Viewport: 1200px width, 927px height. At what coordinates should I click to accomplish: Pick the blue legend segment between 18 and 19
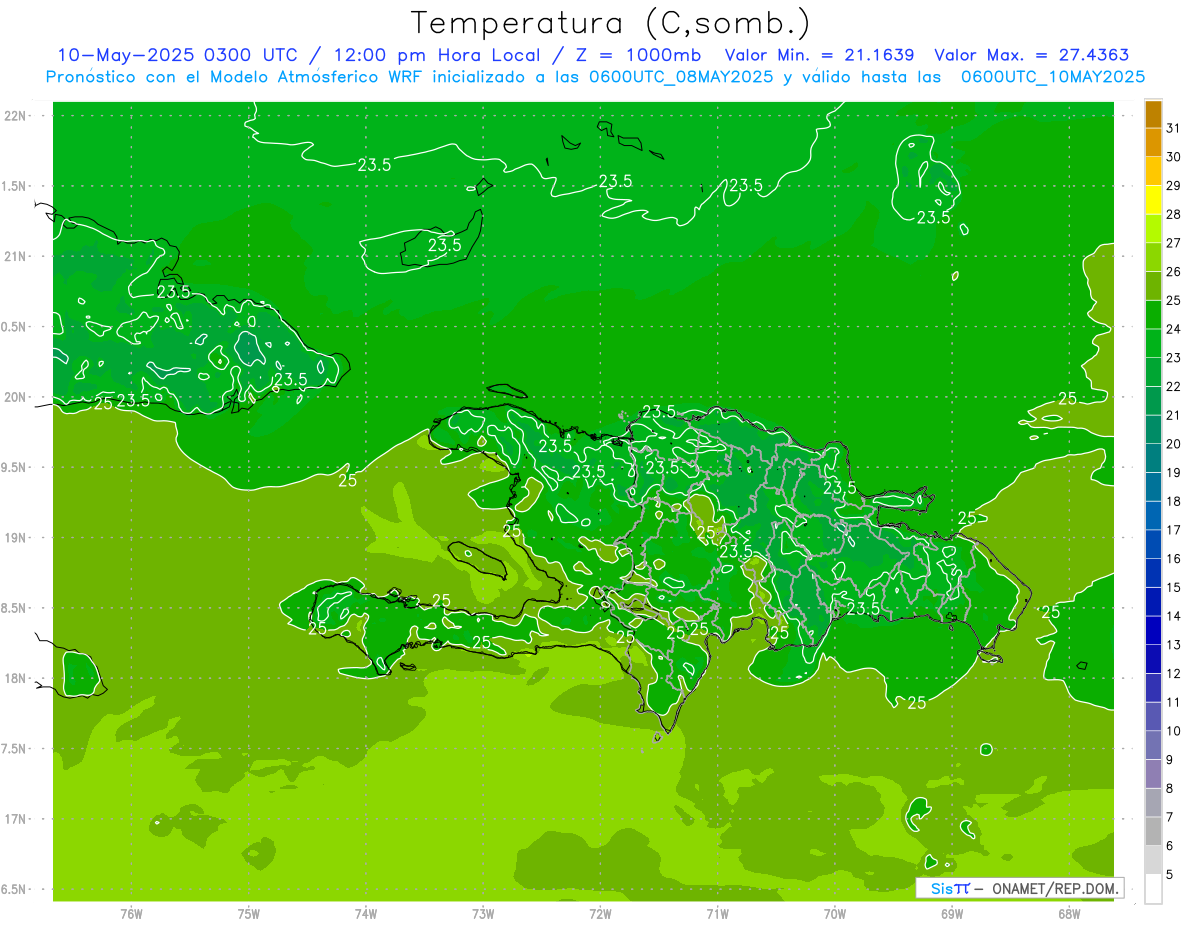tap(1153, 487)
